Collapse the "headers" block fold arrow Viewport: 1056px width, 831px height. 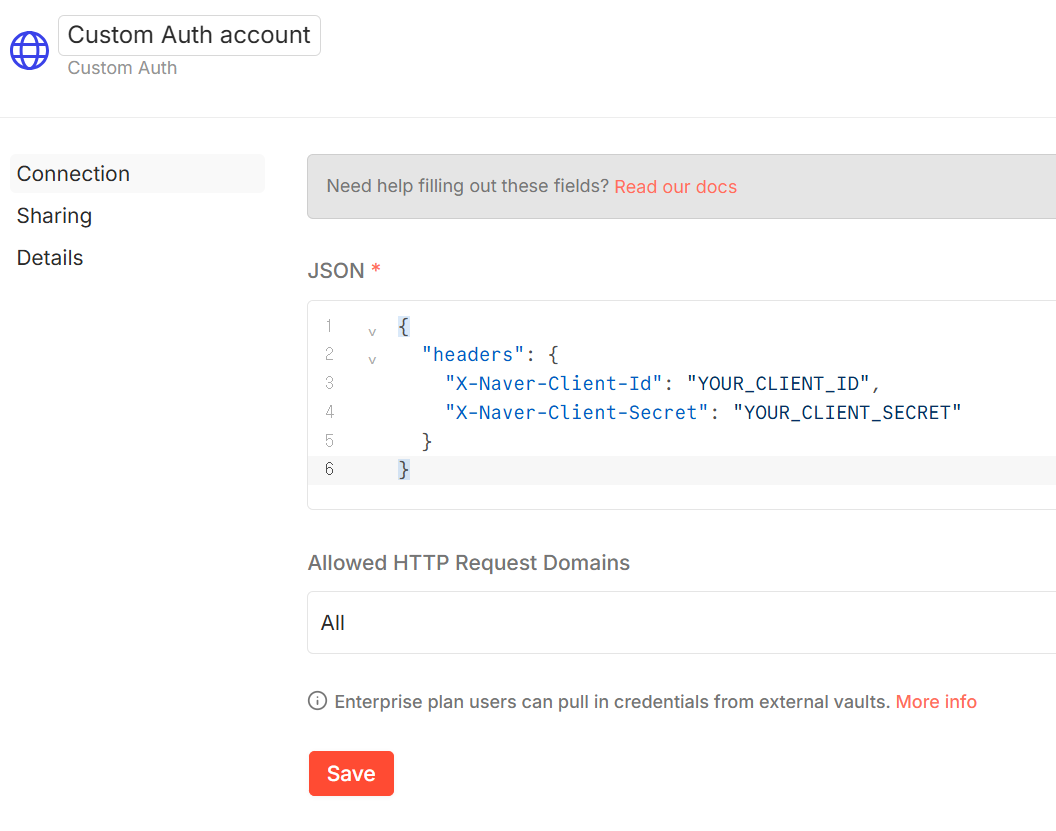372,360
